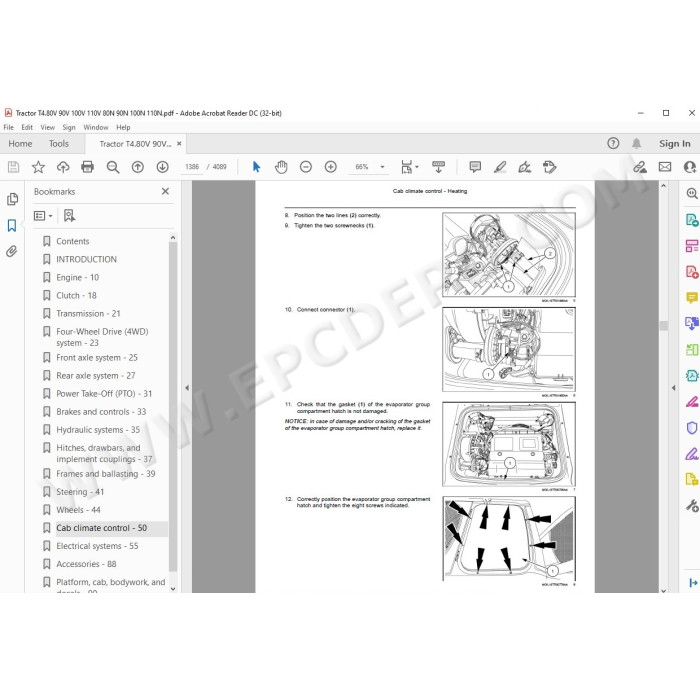The height and width of the screenshot is (700, 700).
Task: Switch to the Home tab
Action: tap(20, 144)
